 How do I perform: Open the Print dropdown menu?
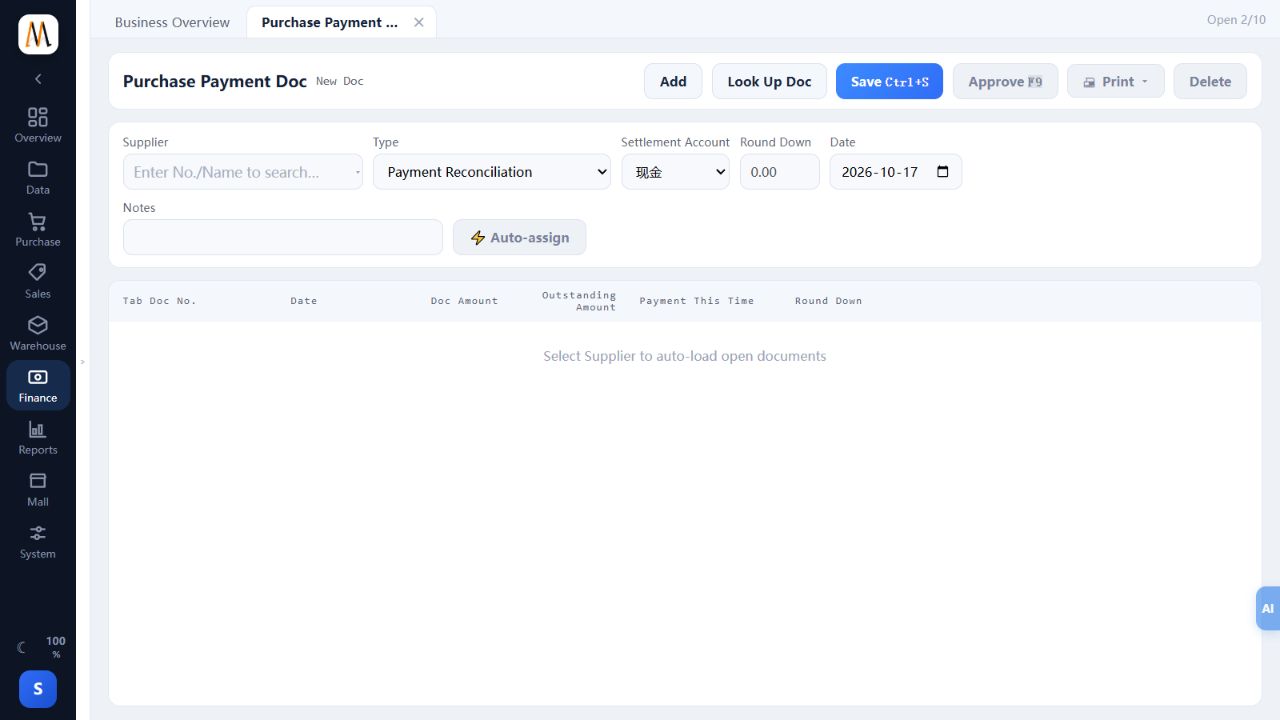pos(1116,82)
